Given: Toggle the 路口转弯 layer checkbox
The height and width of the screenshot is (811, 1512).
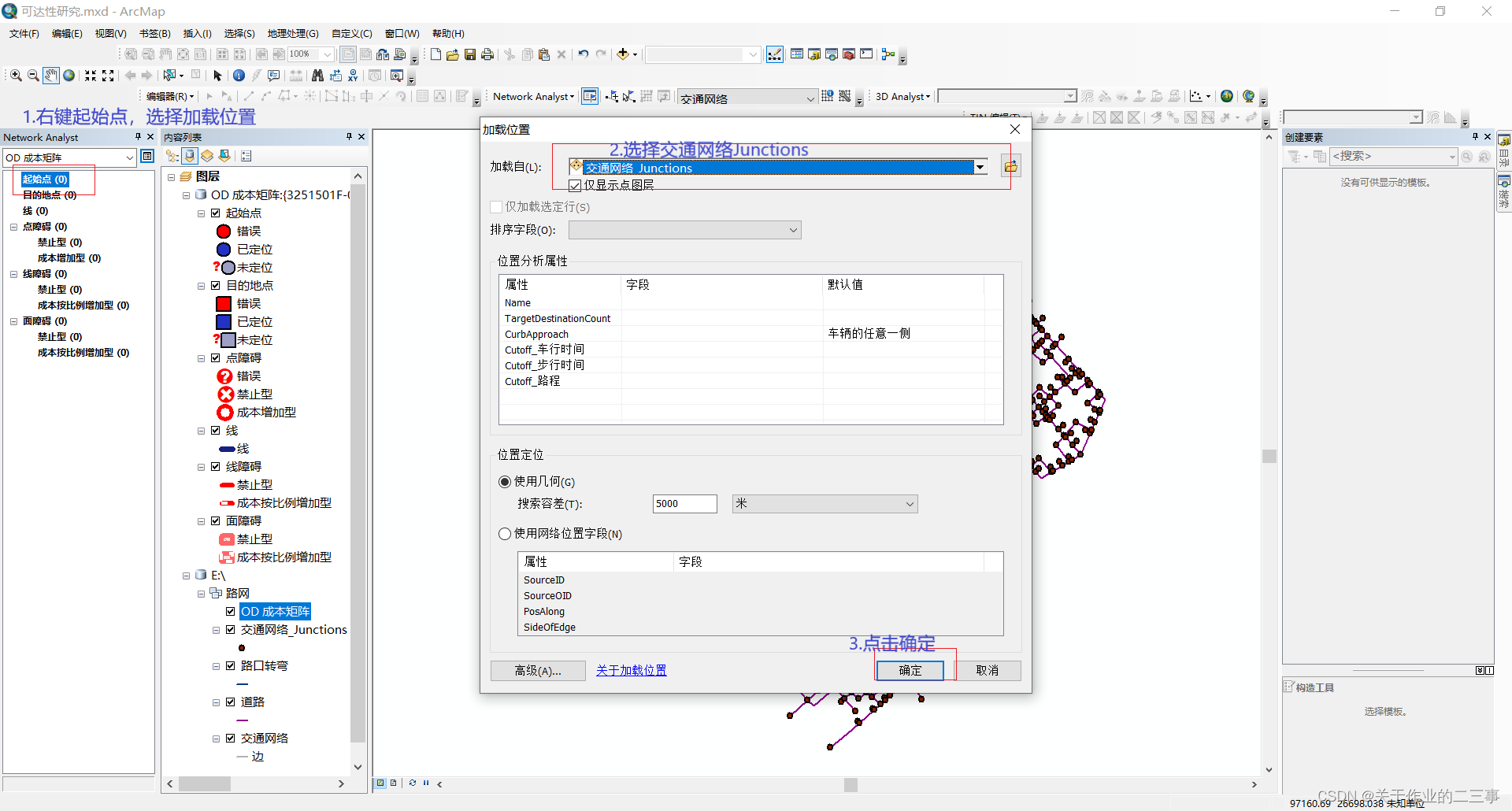Looking at the screenshot, I should [x=231, y=666].
